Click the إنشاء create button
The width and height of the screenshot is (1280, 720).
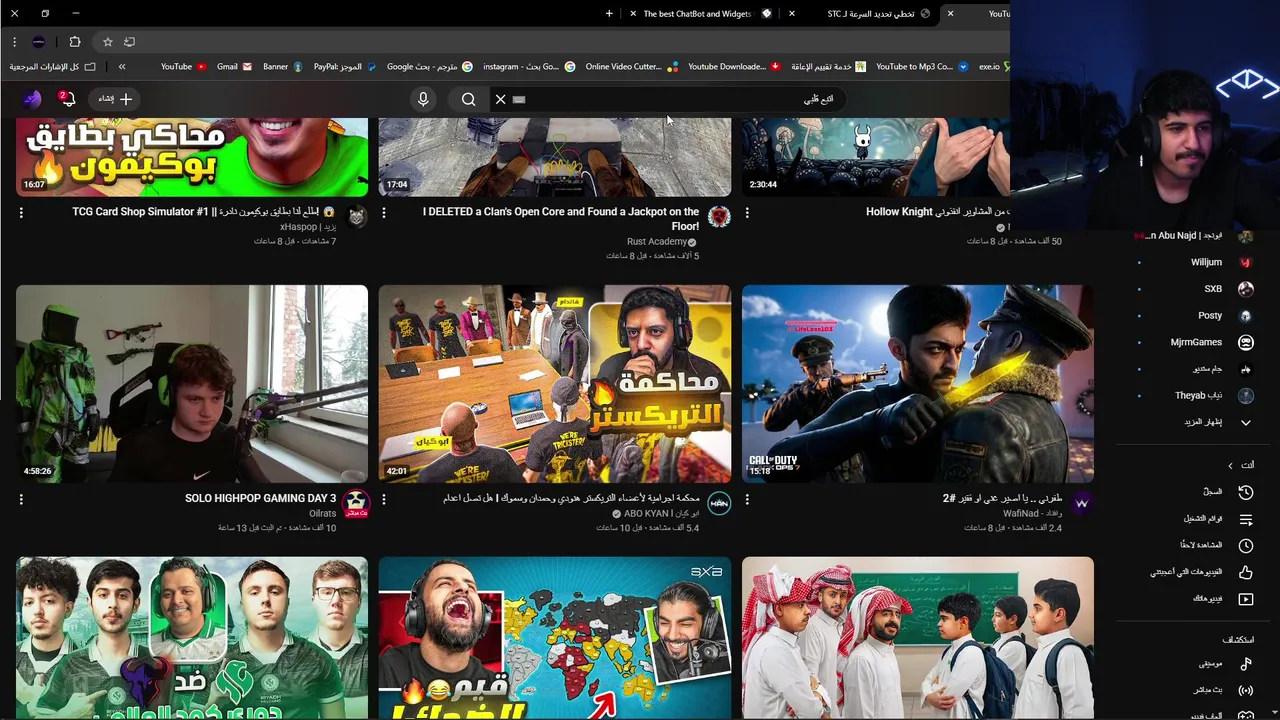tap(116, 99)
